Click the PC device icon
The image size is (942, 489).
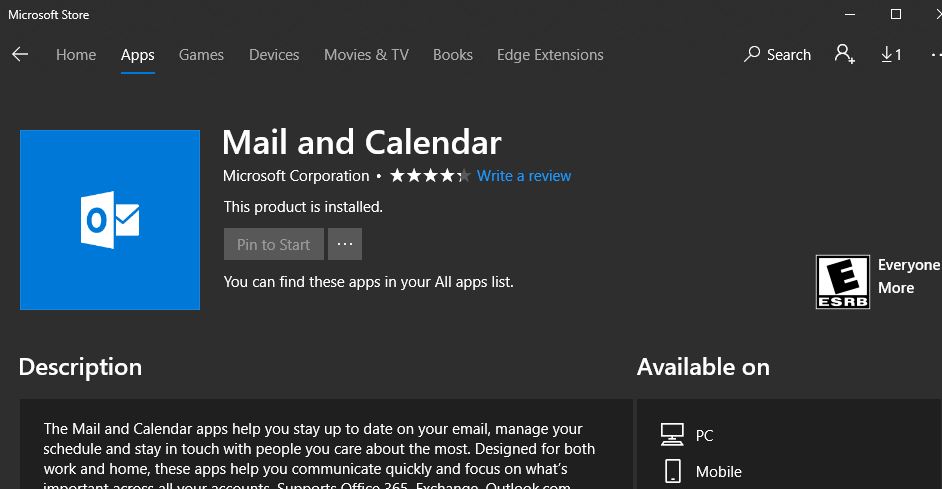tap(672, 435)
